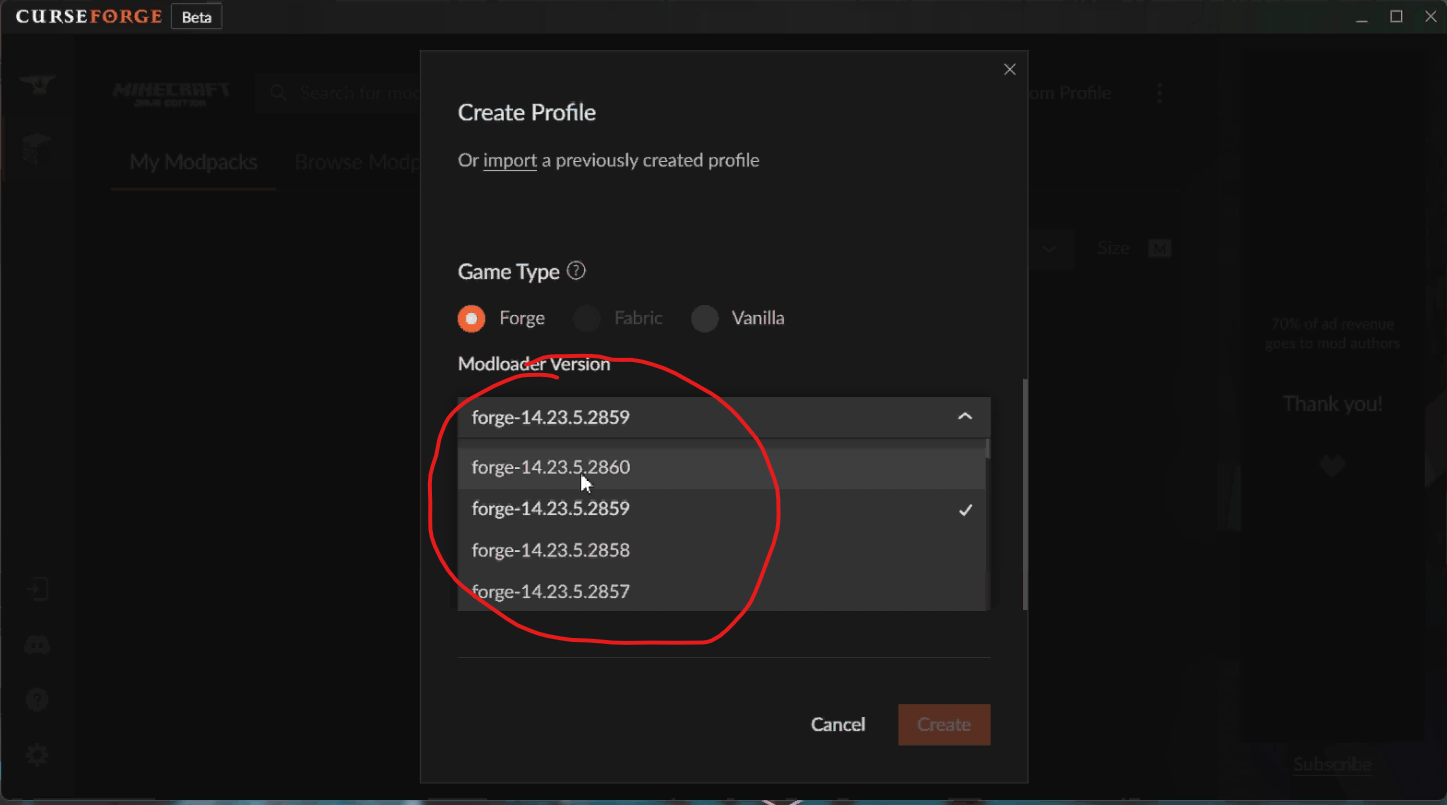Open the Game Type help icon

coord(576,271)
